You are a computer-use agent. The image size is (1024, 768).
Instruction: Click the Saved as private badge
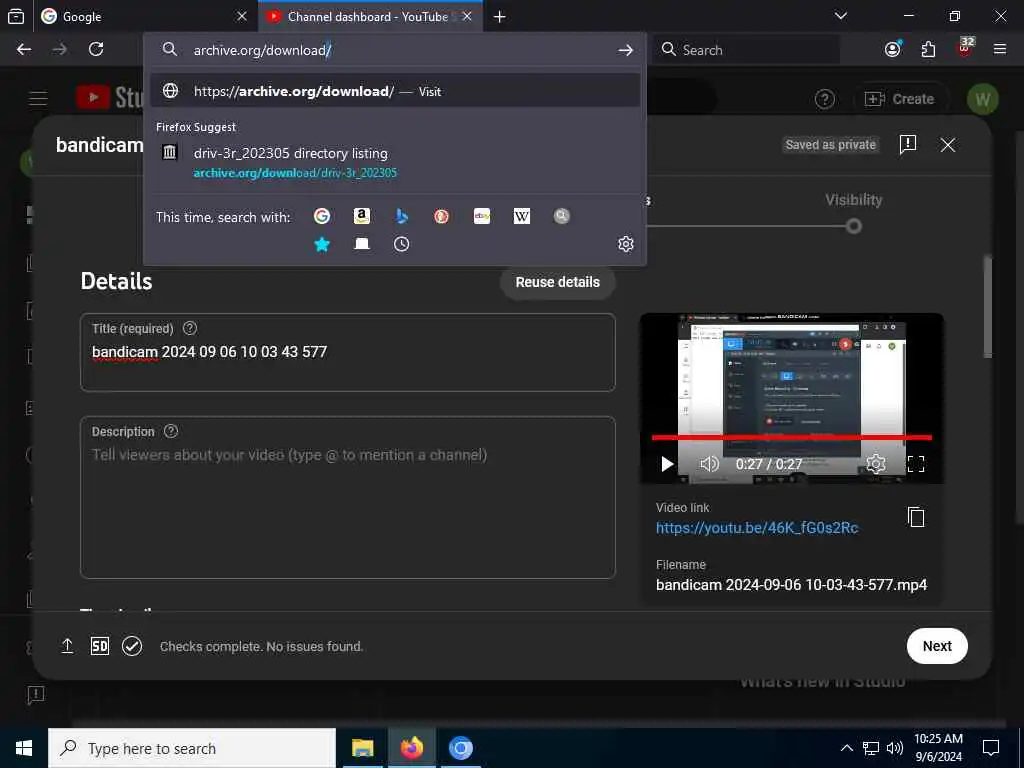coord(830,145)
